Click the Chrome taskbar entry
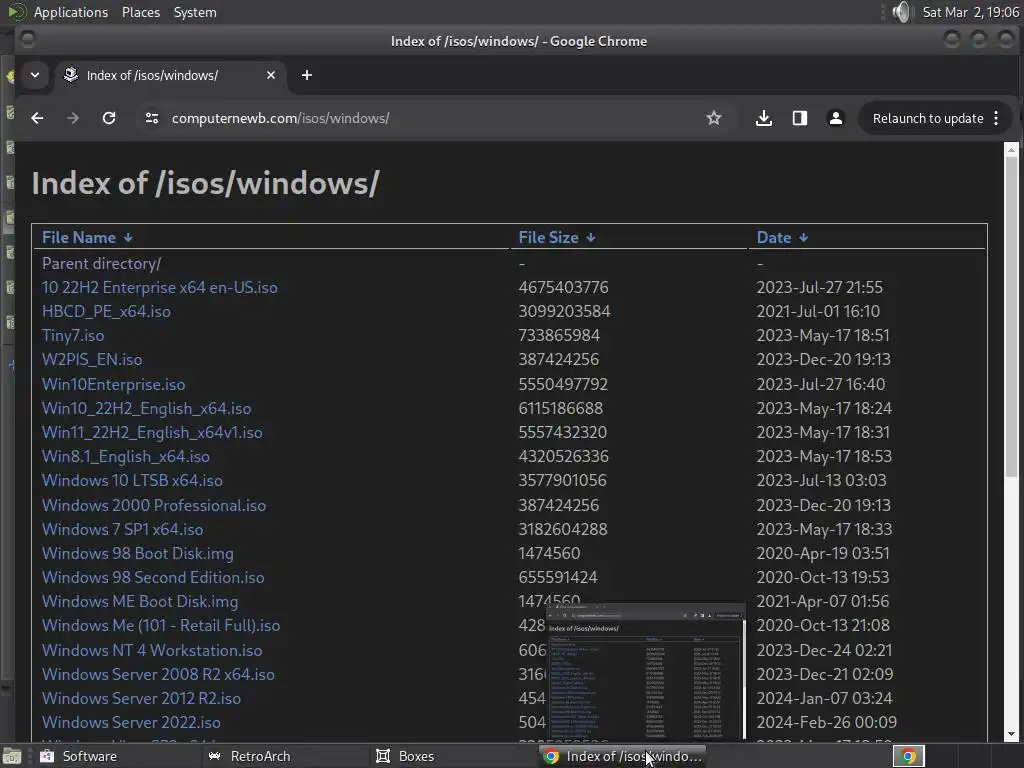 coord(622,756)
